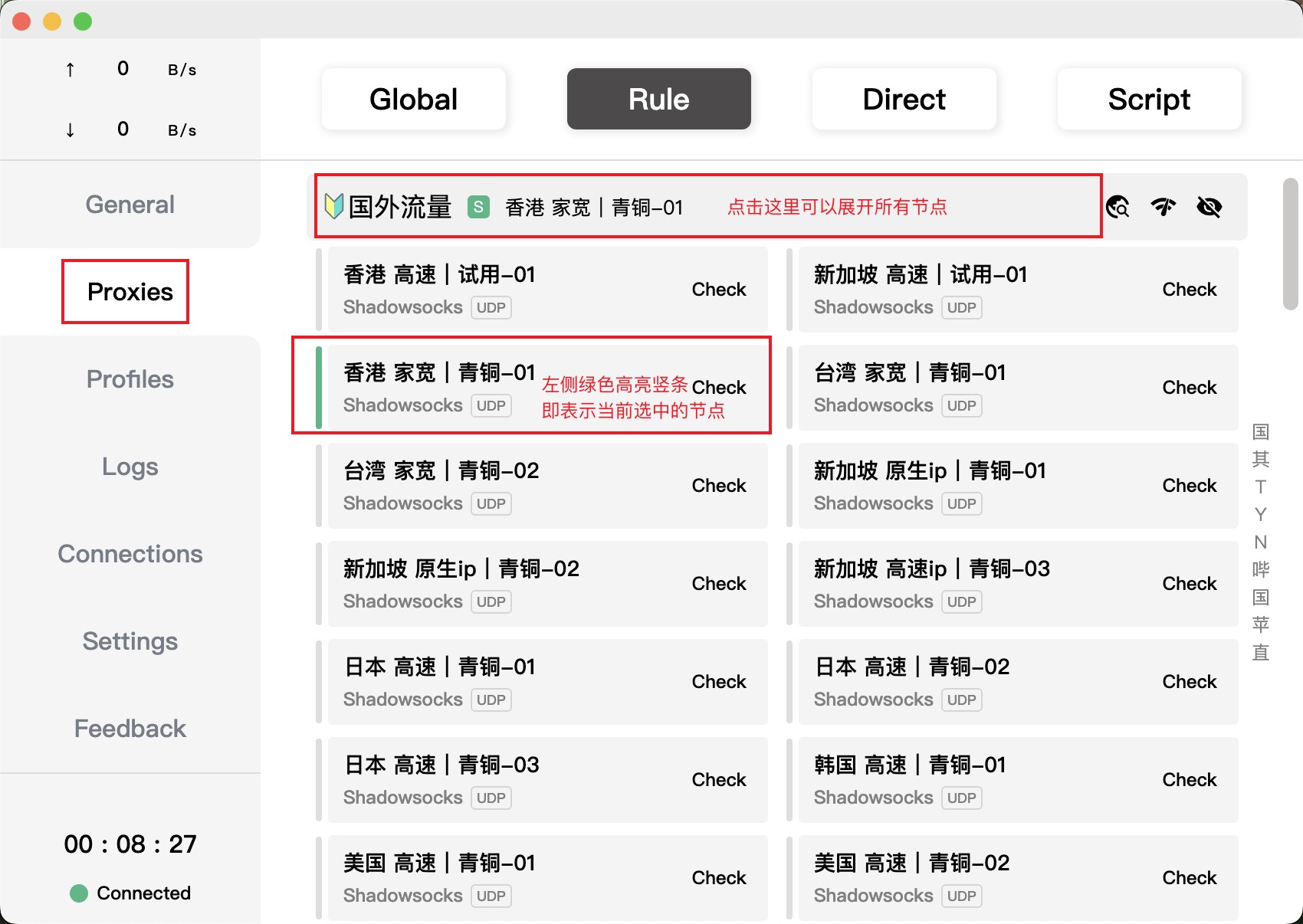Screen dimensions: 1303x924
Task: Jump to index character 苹 in the side index
Action: point(1261,625)
